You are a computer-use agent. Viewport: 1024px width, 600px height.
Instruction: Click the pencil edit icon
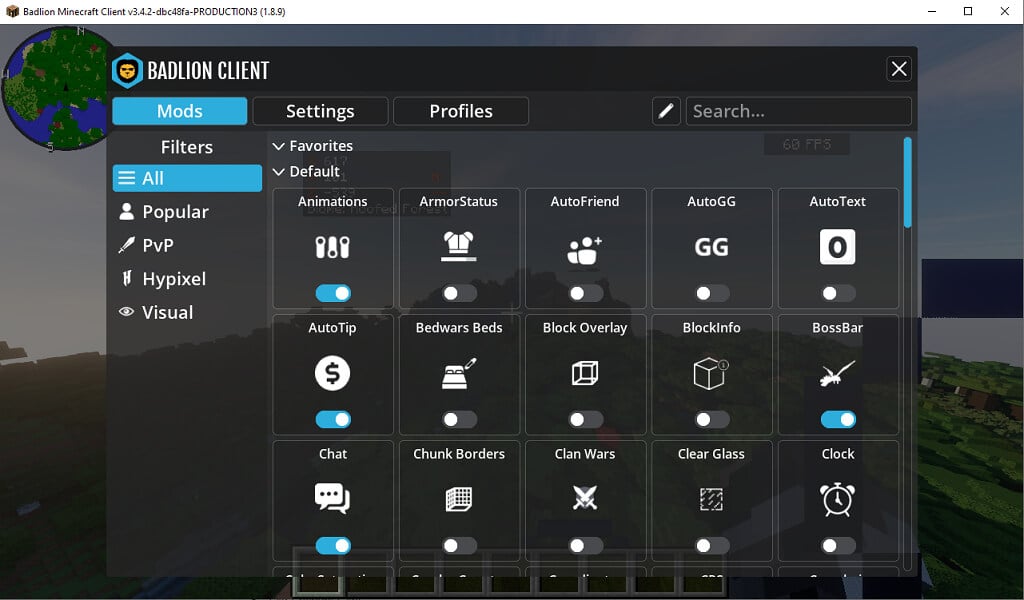pyautogui.click(x=666, y=111)
